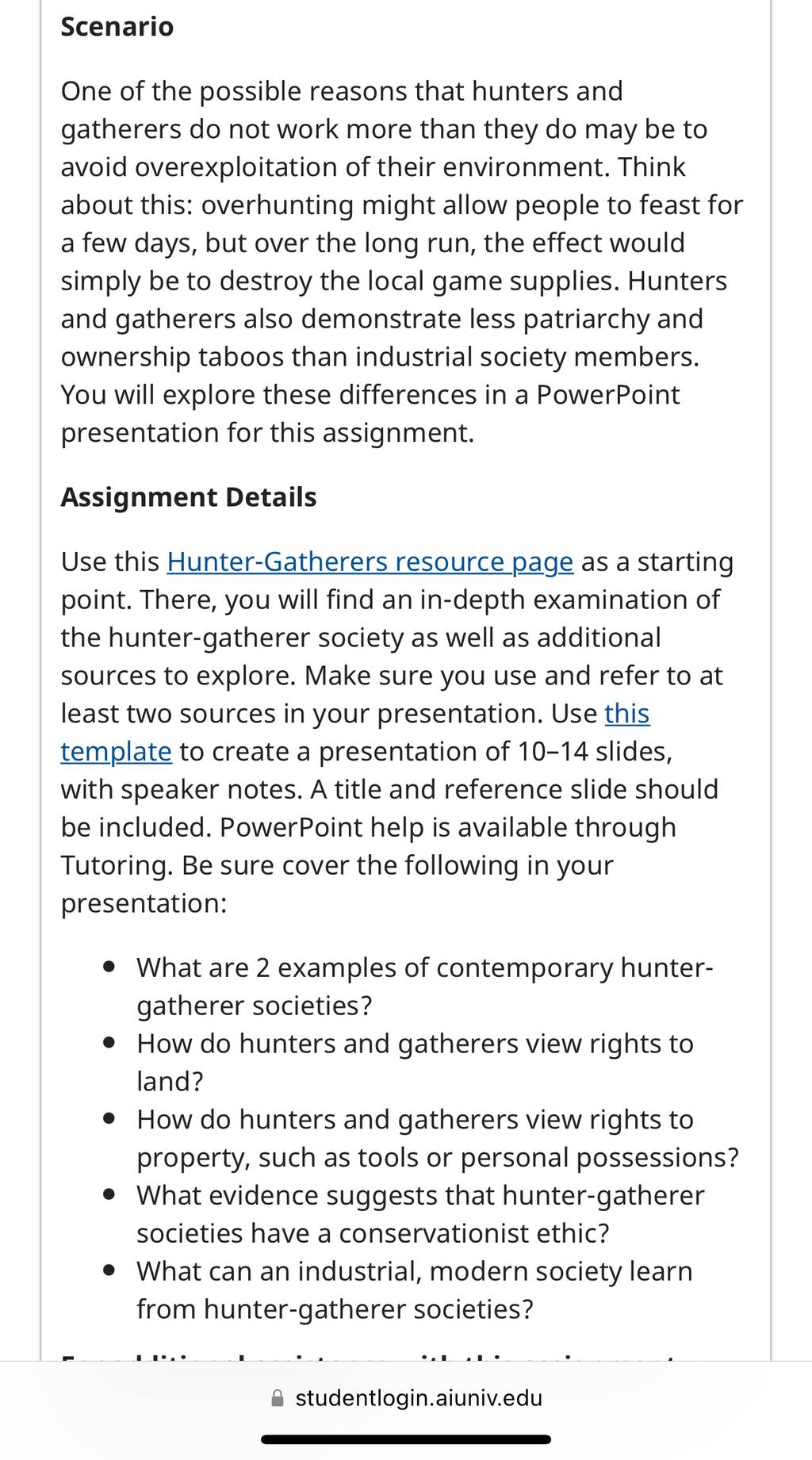Click the bullet dot before 'What evidence suggests'
Image resolution: width=812 pixels, height=1460 pixels.
[110, 1195]
